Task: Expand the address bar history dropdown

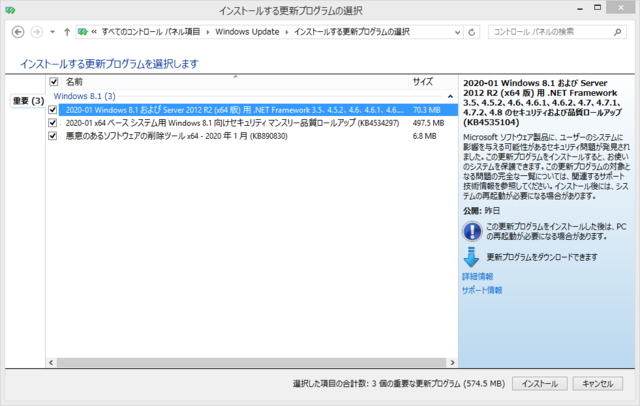Action: [x=457, y=32]
